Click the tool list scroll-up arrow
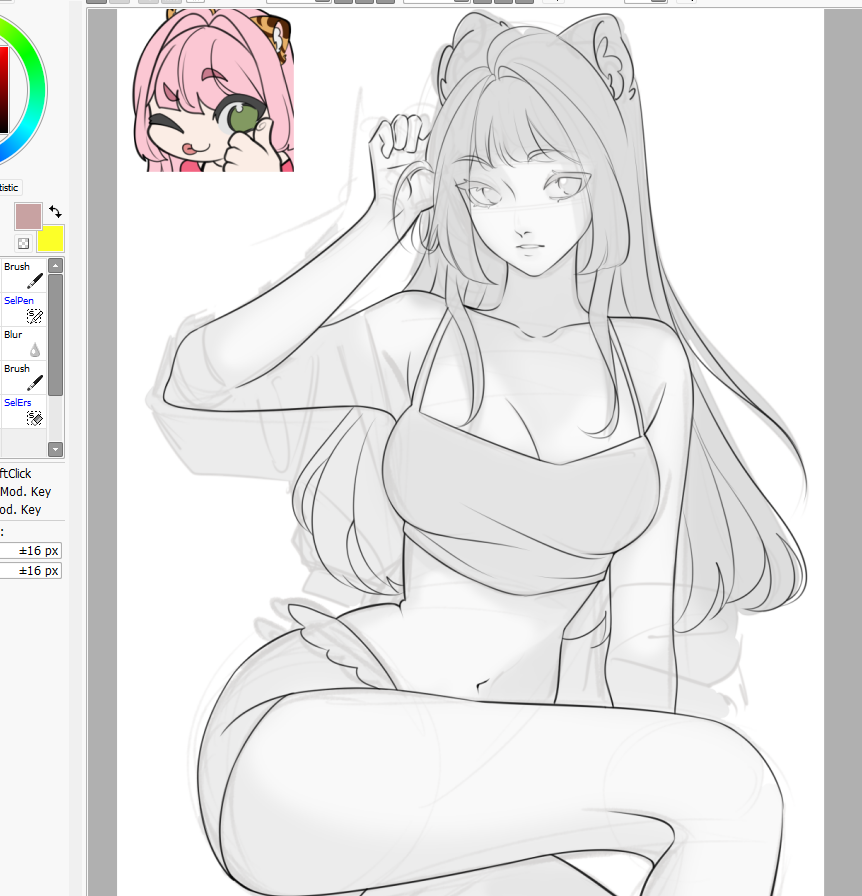Viewport: 862px width, 896px height. [55, 265]
